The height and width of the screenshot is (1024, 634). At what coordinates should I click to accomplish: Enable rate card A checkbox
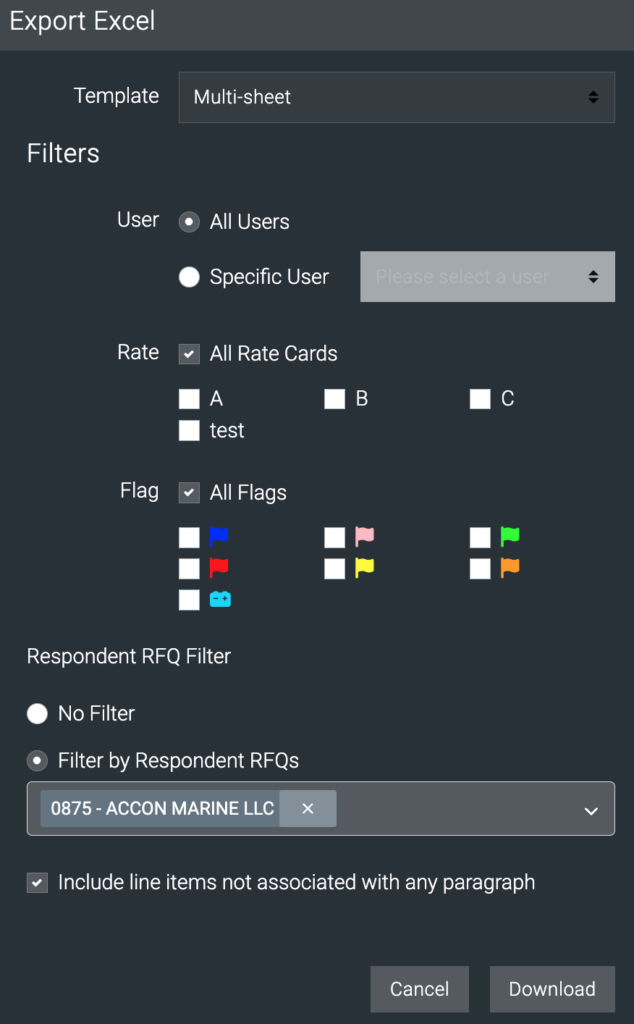[x=189, y=399]
